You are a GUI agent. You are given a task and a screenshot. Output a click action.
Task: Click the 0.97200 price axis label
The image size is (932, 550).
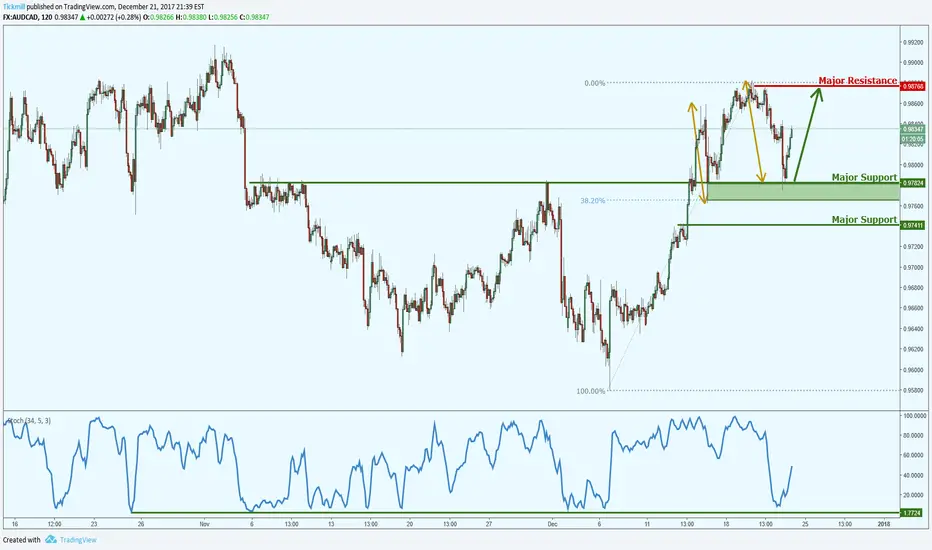(913, 247)
